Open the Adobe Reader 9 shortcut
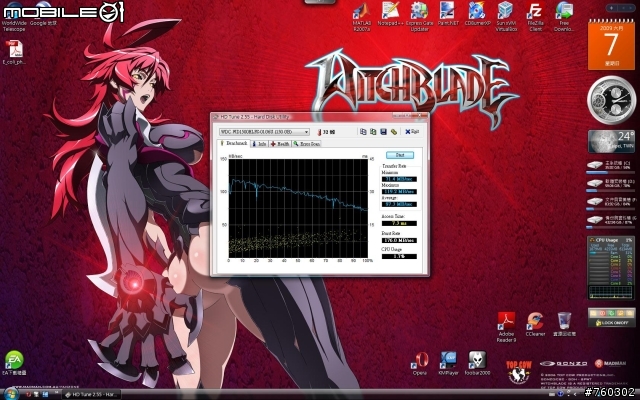 click(506, 327)
